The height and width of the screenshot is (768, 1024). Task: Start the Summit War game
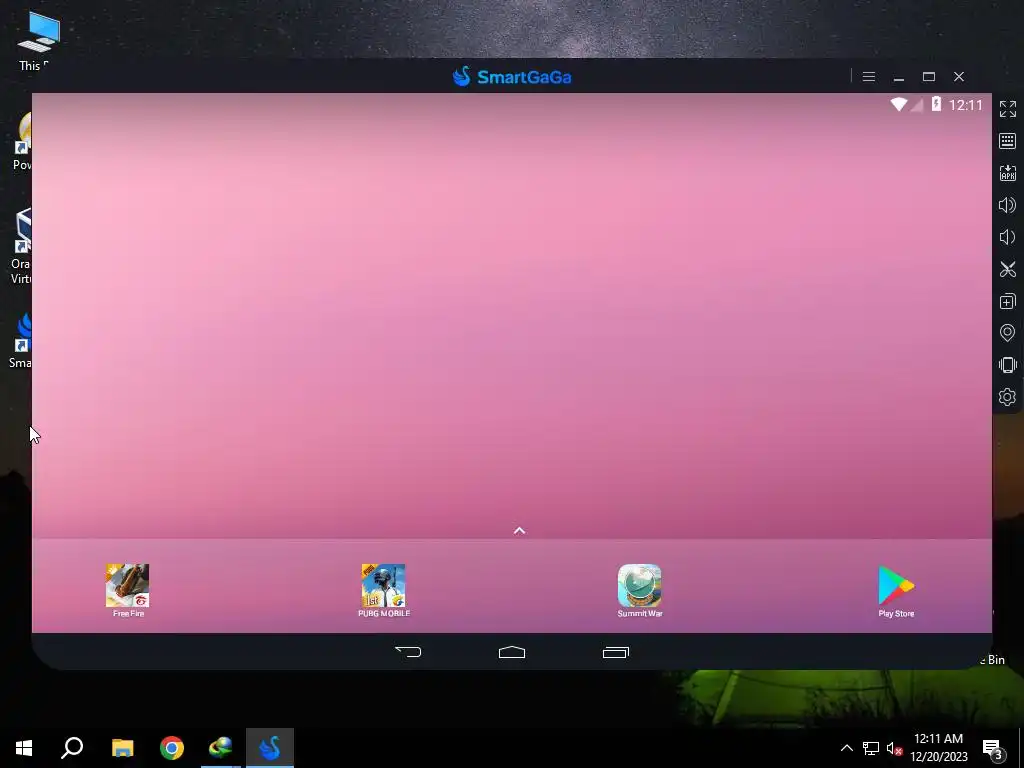[639, 590]
